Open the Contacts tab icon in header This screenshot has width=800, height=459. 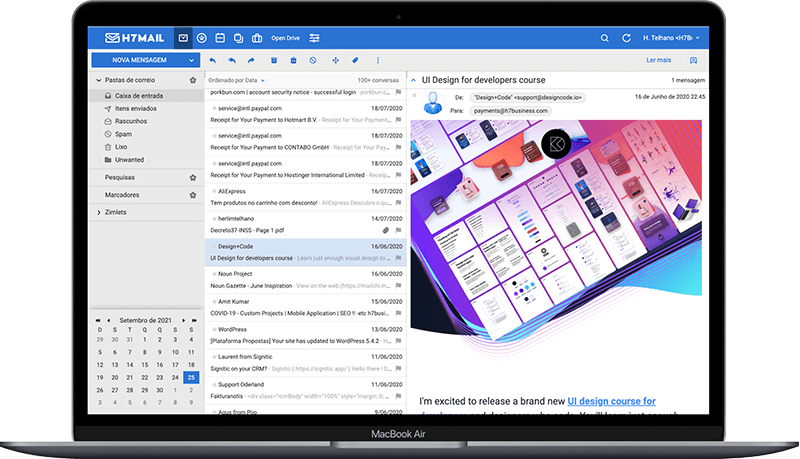click(x=202, y=38)
